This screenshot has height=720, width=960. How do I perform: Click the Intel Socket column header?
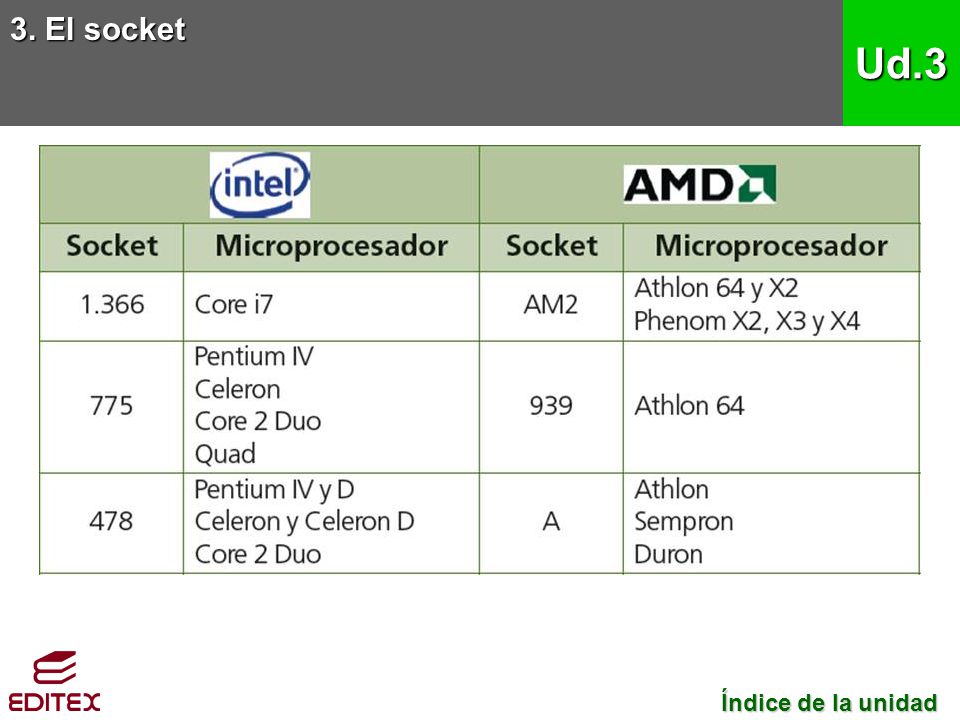click(111, 247)
